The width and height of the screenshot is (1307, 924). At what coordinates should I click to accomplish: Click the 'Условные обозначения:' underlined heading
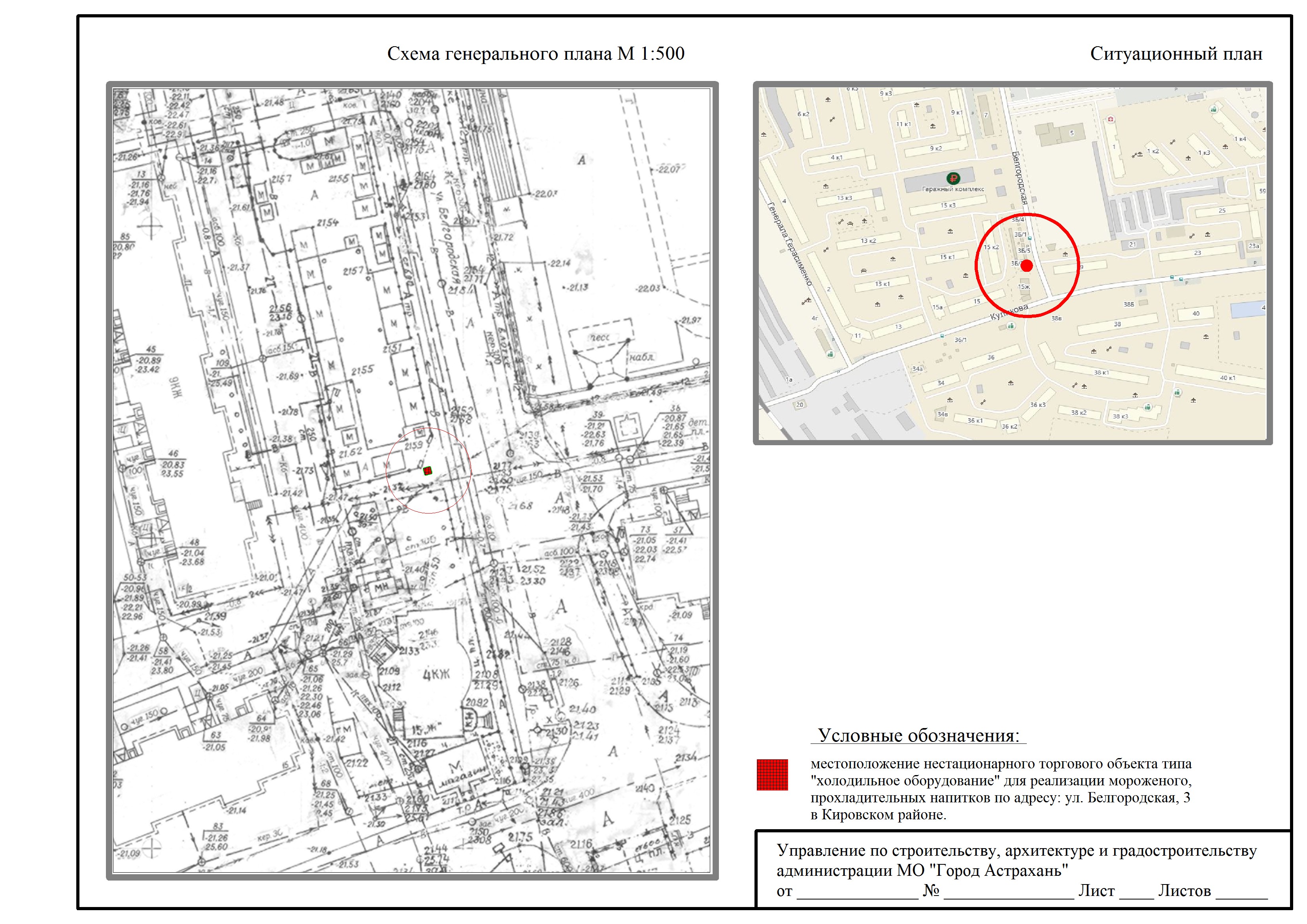pyautogui.click(x=918, y=736)
